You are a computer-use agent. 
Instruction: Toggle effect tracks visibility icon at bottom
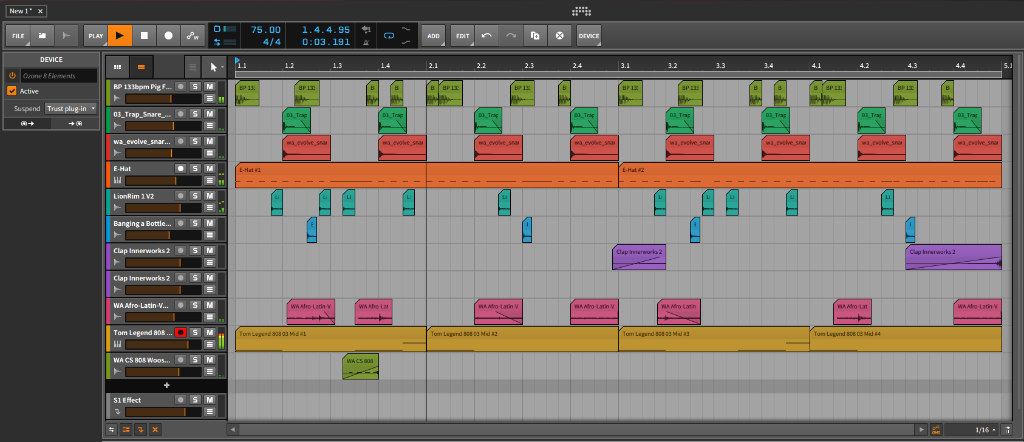click(140, 430)
